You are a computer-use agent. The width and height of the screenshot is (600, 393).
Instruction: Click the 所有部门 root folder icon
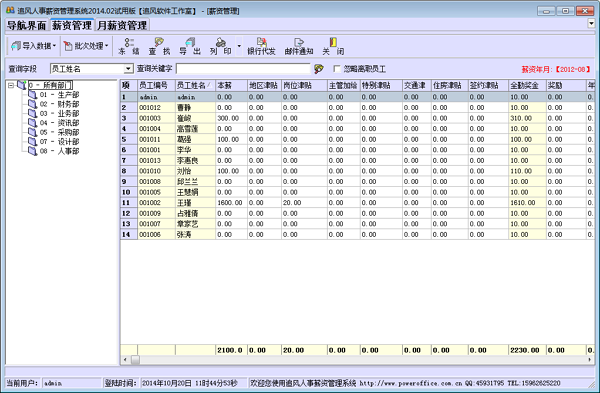point(21,85)
